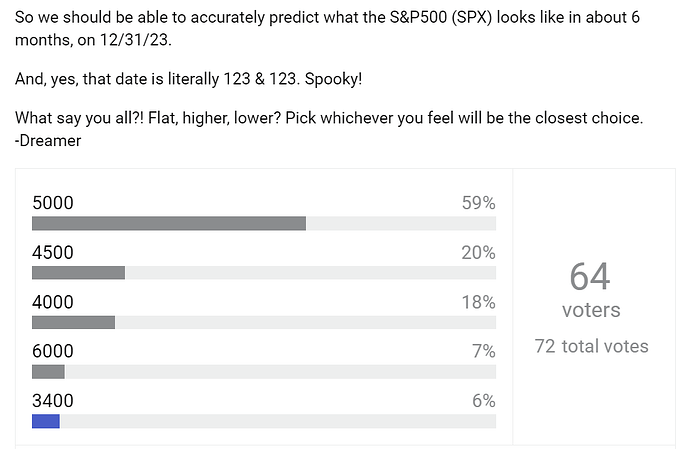Select the 3400 poll option label

click(x=53, y=401)
